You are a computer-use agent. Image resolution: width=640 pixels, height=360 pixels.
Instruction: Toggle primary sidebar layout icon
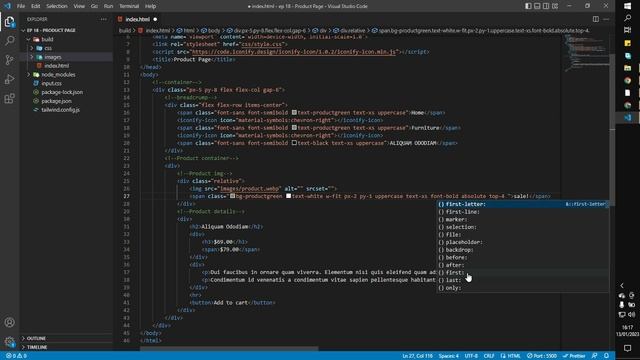coord(528,6)
